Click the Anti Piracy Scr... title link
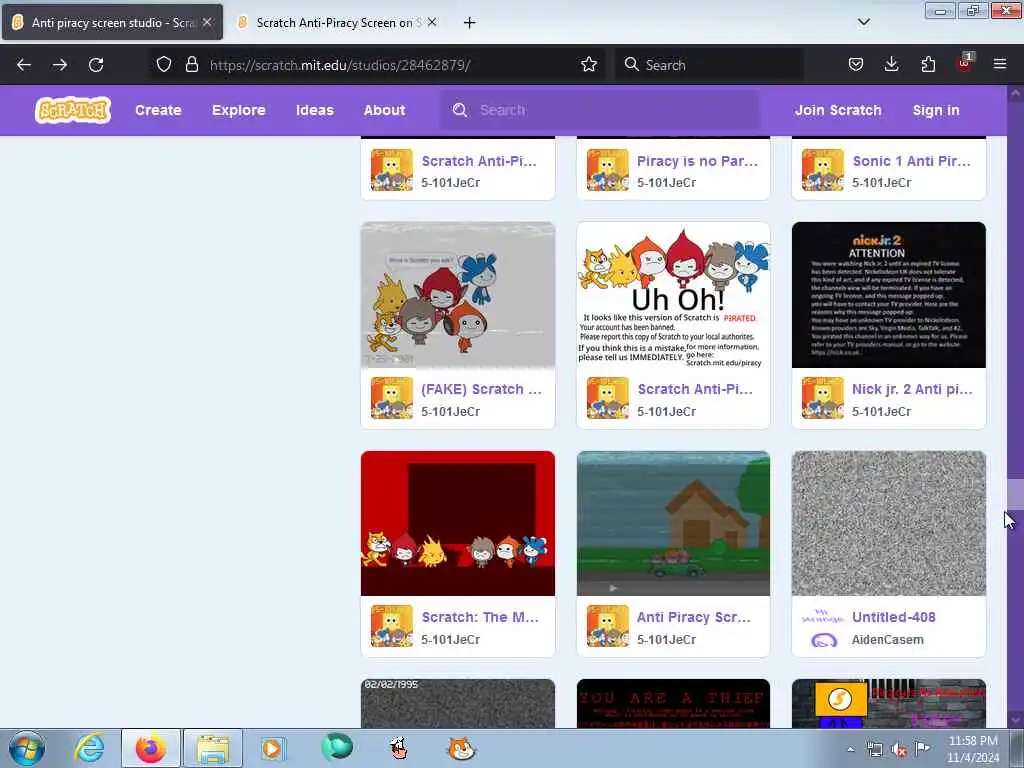Image resolution: width=1024 pixels, height=768 pixels. (694, 617)
